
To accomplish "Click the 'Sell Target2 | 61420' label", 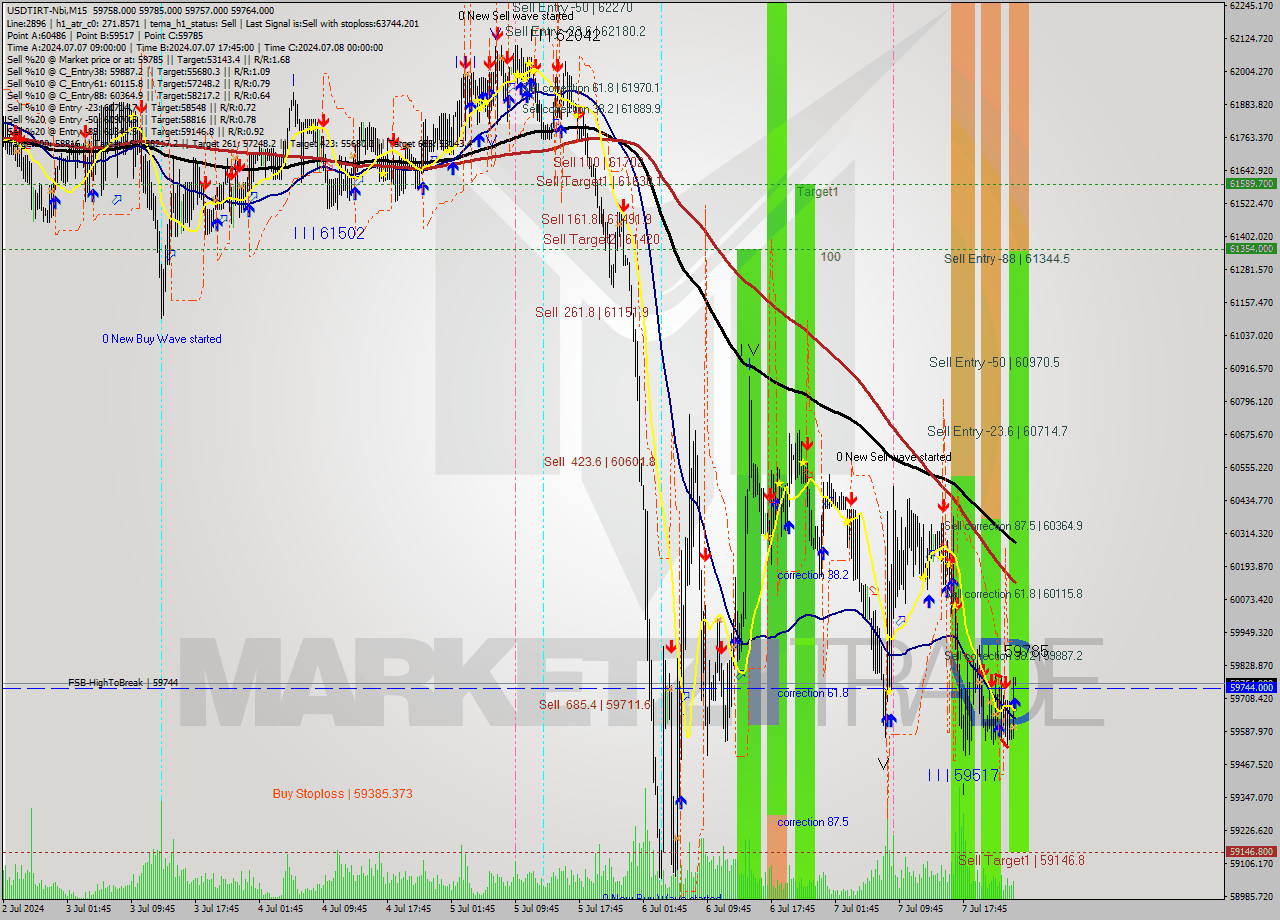I will (601, 240).
